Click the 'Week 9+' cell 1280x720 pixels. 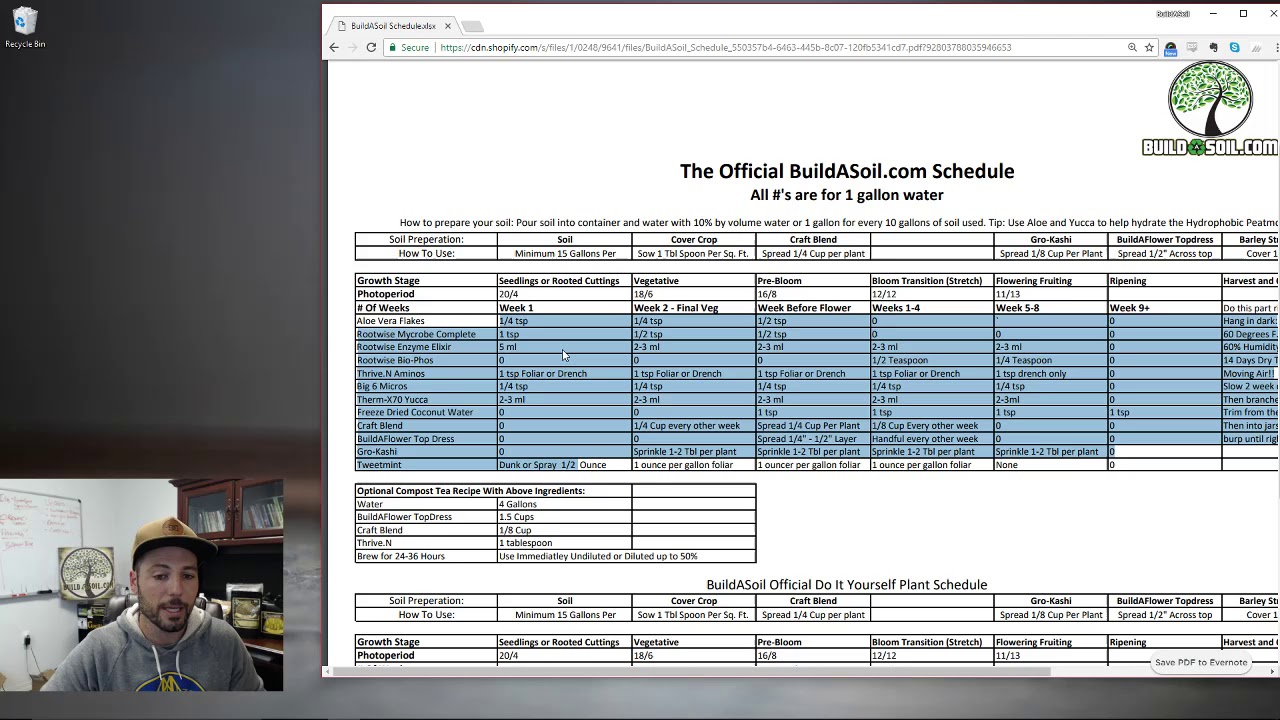[1164, 308]
